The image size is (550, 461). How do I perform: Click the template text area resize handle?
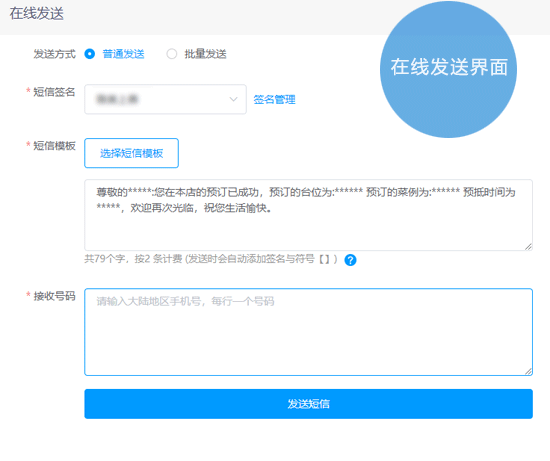(x=528, y=247)
